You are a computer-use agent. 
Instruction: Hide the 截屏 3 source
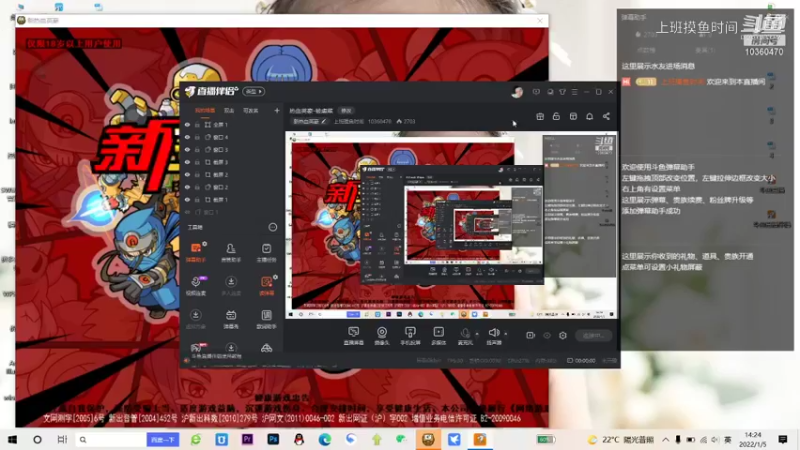pyautogui.click(x=187, y=162)
